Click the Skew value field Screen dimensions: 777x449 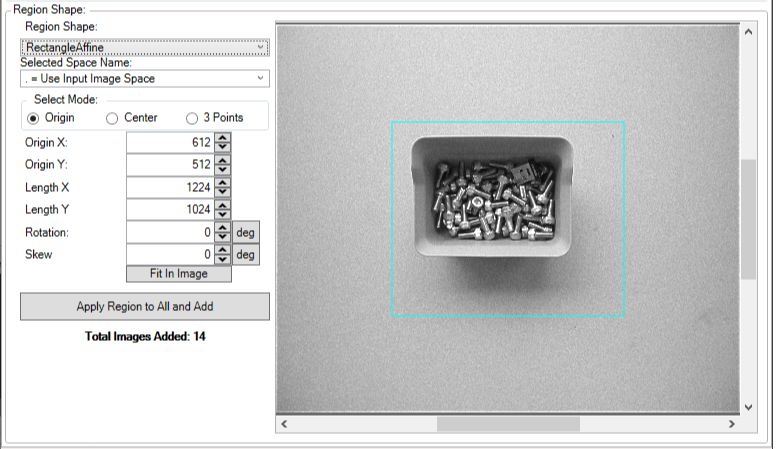click(x=170, y=254)
